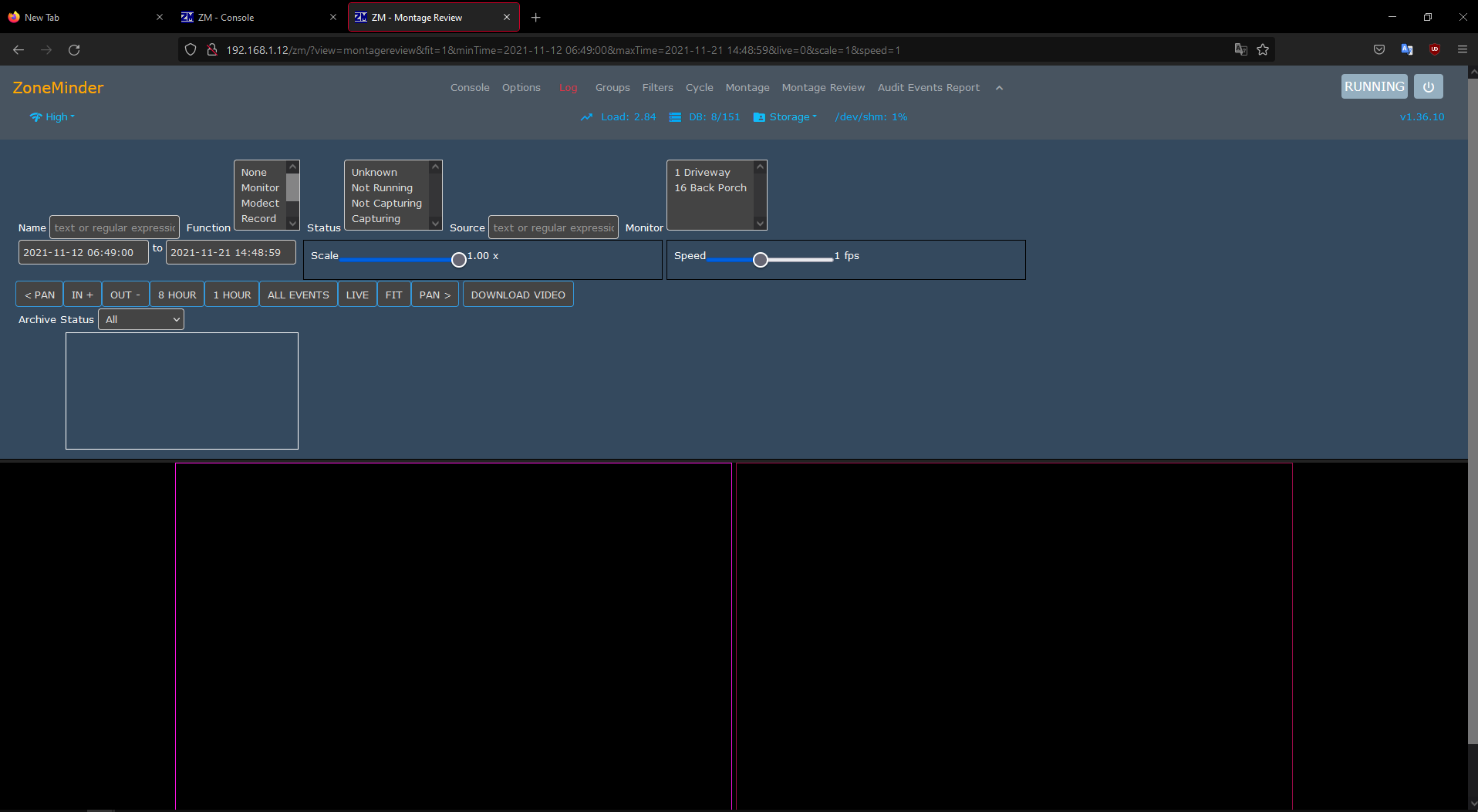
Task: Click the IN + zoom button
Action: coord(83,295)
